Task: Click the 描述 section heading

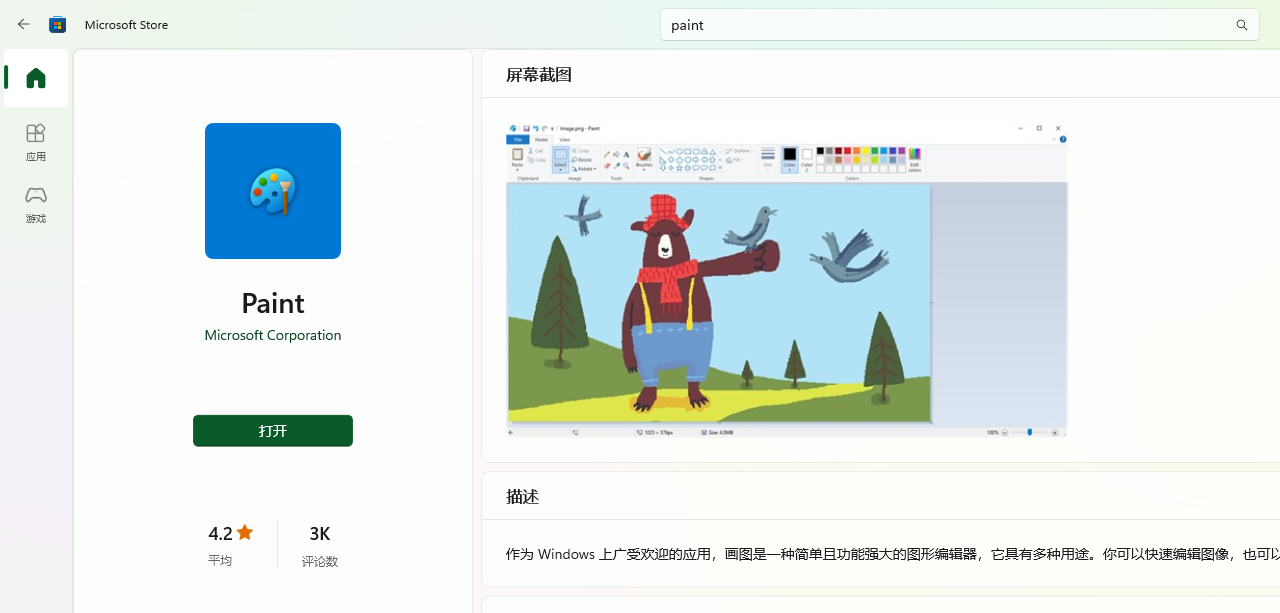Action: click(523, 496)
